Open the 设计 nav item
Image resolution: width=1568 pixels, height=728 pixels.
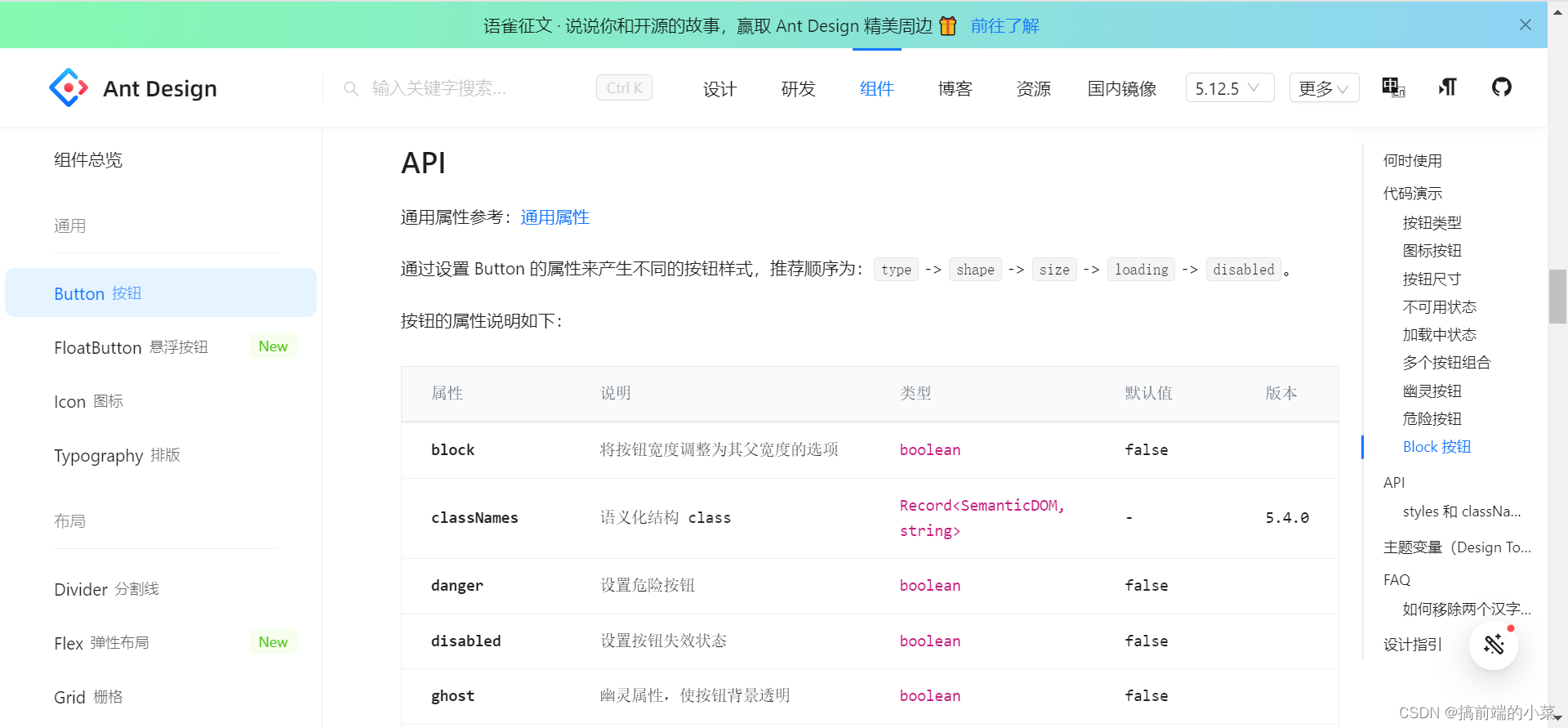coord(719,88)
